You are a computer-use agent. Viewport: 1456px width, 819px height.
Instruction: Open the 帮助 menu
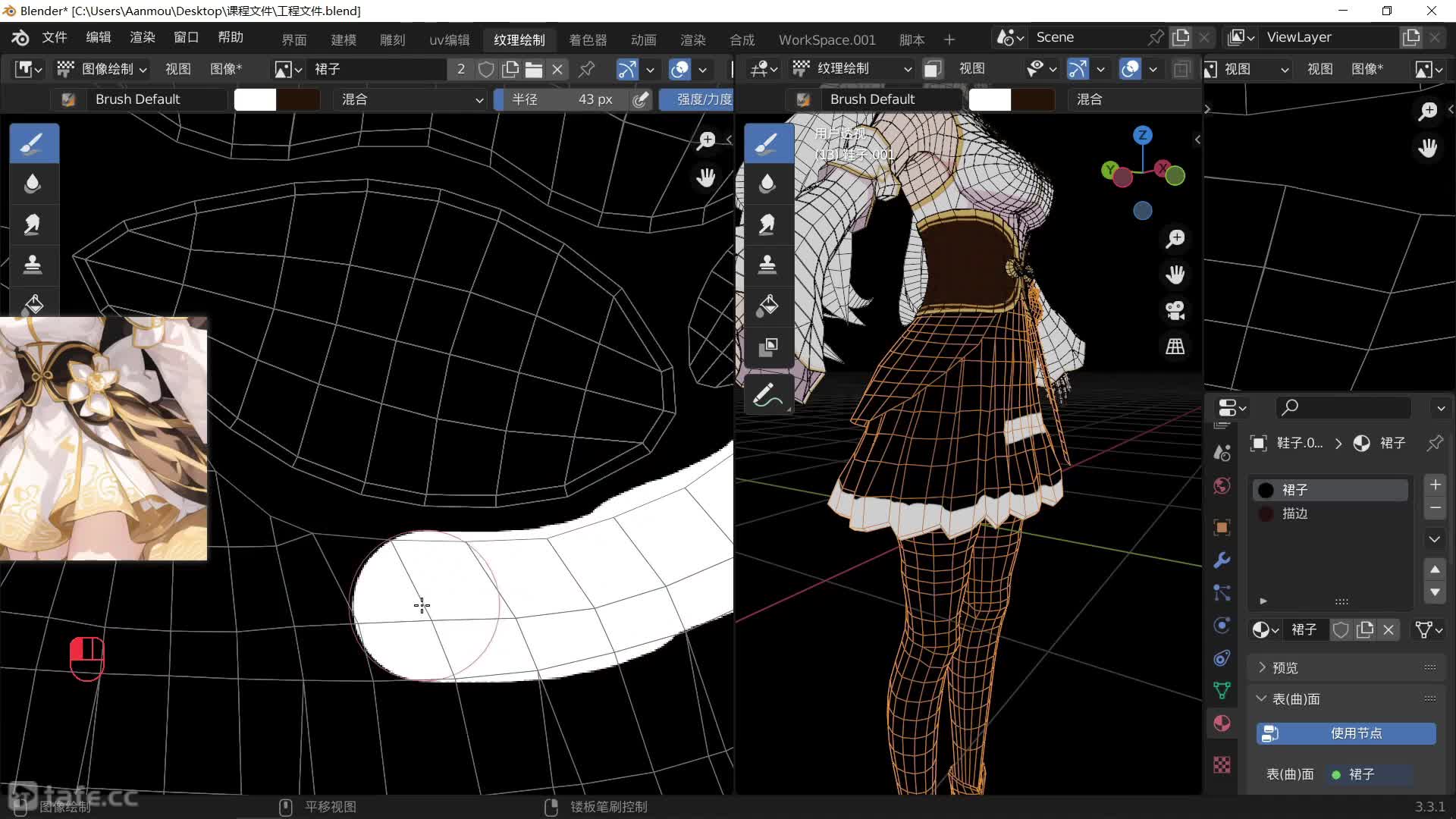point(231,37)
